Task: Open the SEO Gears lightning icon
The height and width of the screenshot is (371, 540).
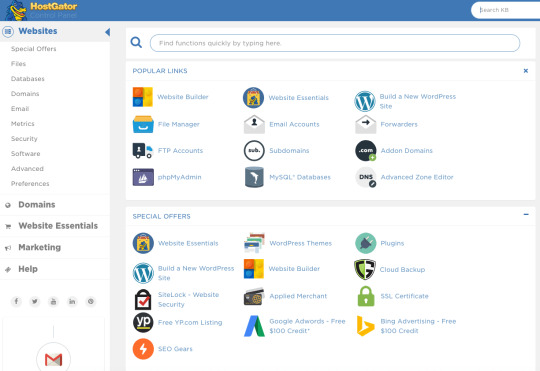Action: tap(143, 349)
